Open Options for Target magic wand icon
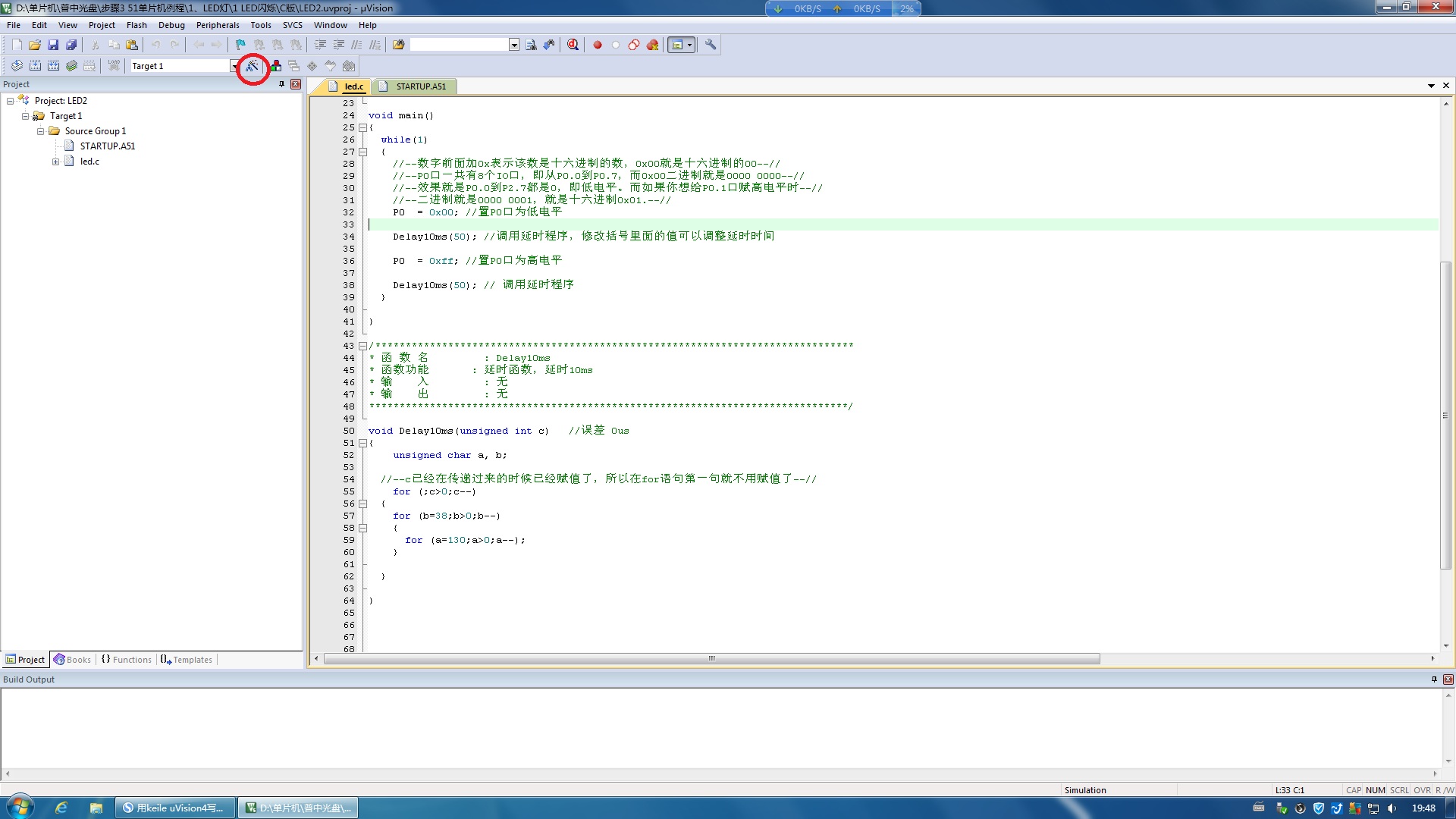The height and width of the screenshot is (819, 1456). point(253,67)
